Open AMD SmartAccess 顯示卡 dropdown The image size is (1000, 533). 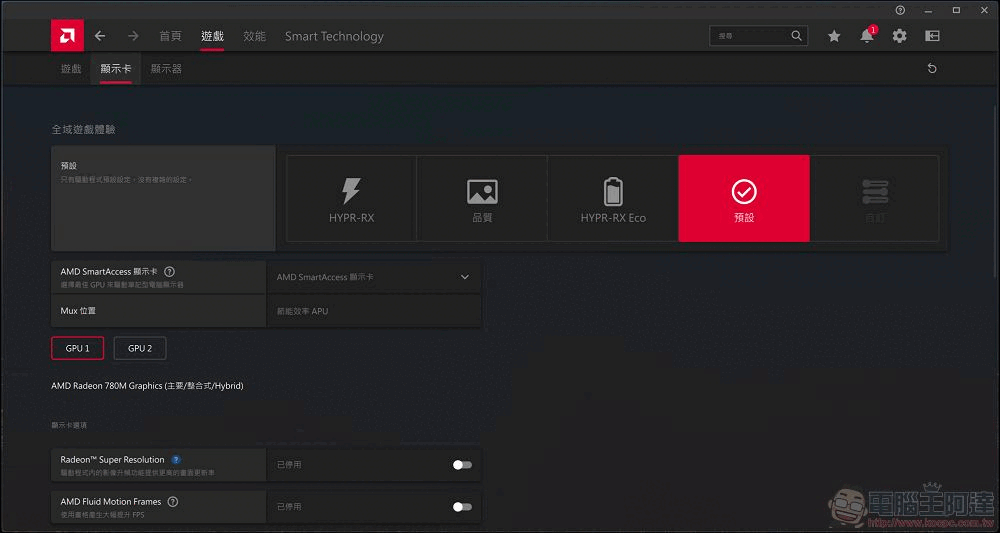[x=374, y=277]
